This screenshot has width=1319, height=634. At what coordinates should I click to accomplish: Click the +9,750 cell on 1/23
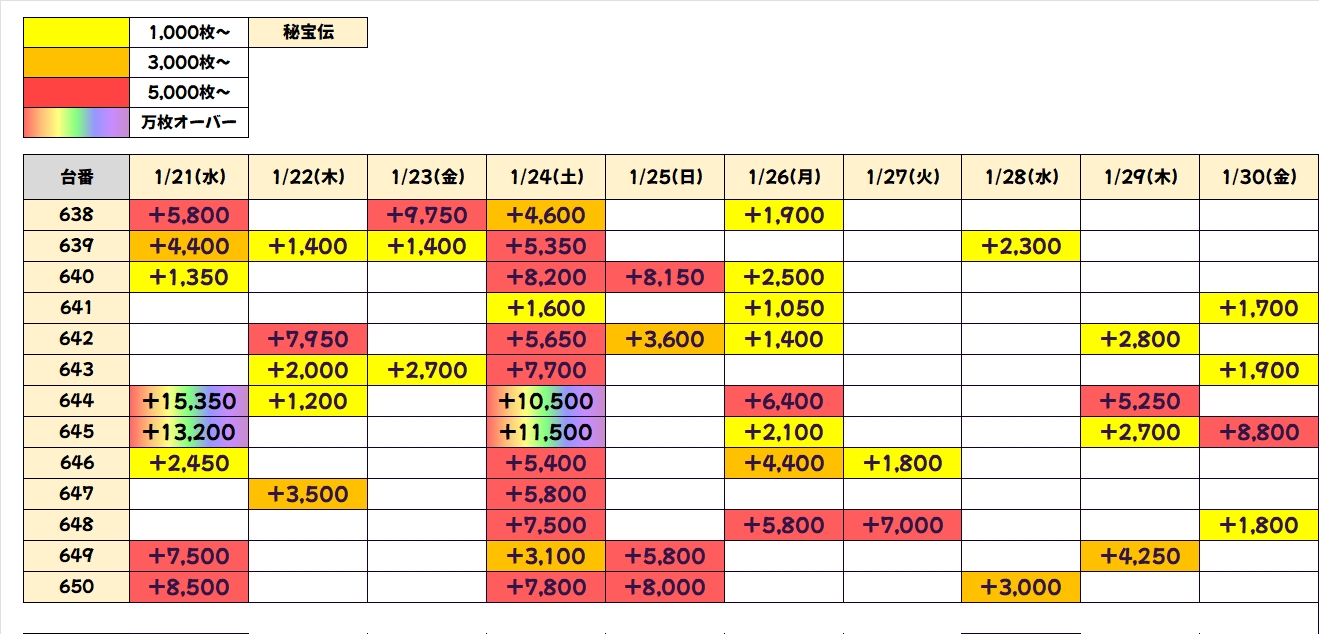click(427, 215)
